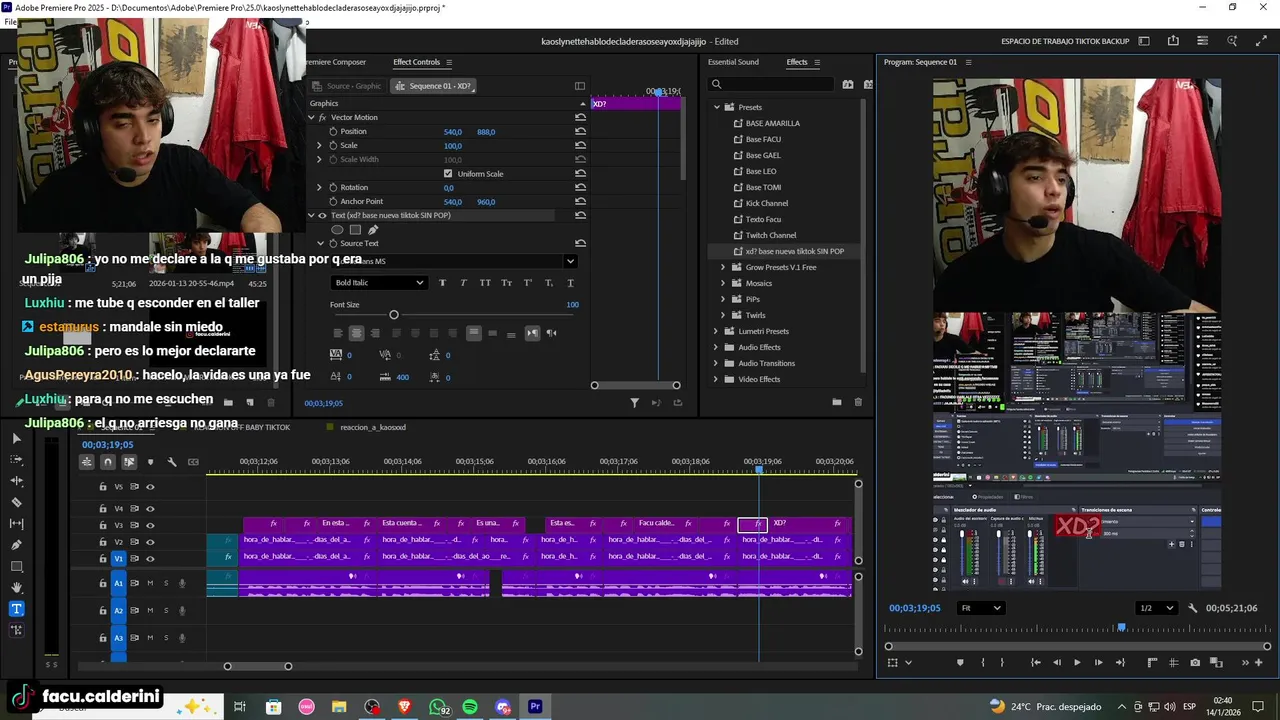
Task: Open Program monitor button editor plus
Action: coord(1258,662)
